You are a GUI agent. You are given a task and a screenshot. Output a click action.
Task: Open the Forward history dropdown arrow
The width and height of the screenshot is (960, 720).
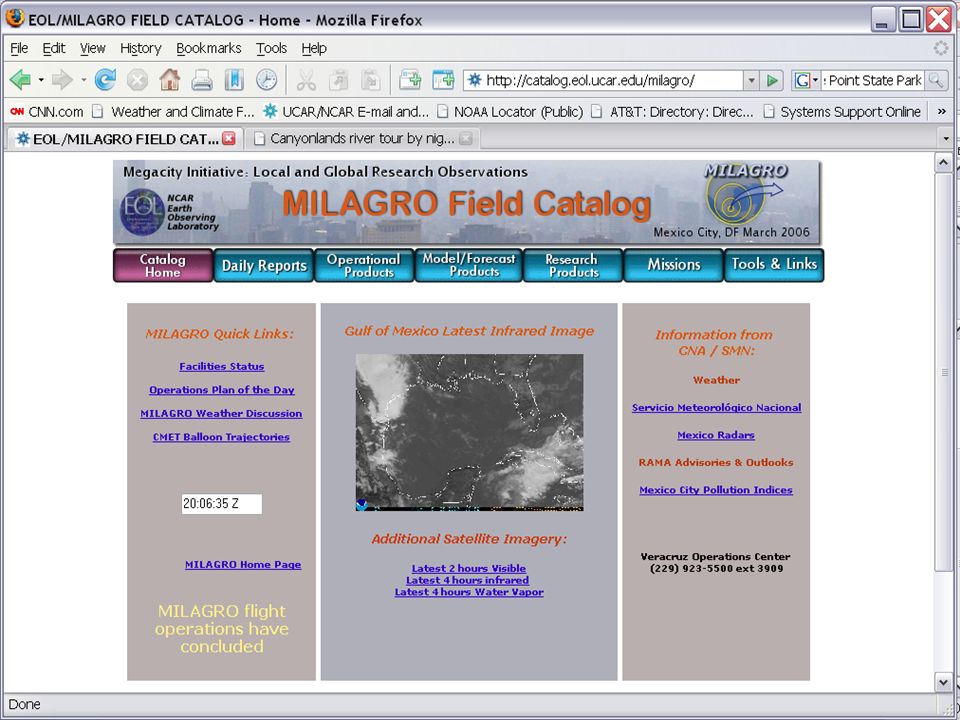pyautogui.click(x=83, y=80)
